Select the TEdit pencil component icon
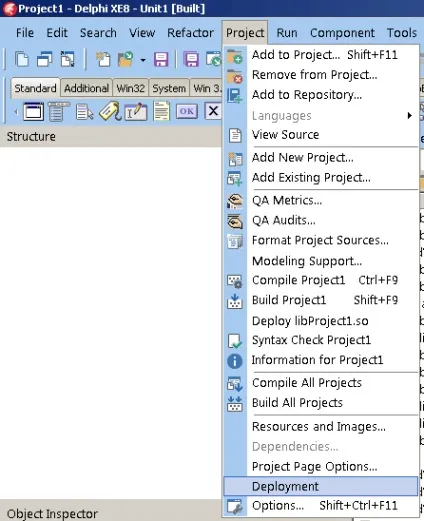 click(135, 111)
